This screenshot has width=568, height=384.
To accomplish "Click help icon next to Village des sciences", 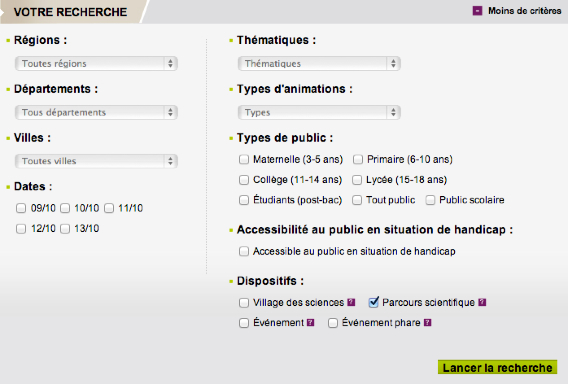I will pyautogui.click(x=351, y=302).
